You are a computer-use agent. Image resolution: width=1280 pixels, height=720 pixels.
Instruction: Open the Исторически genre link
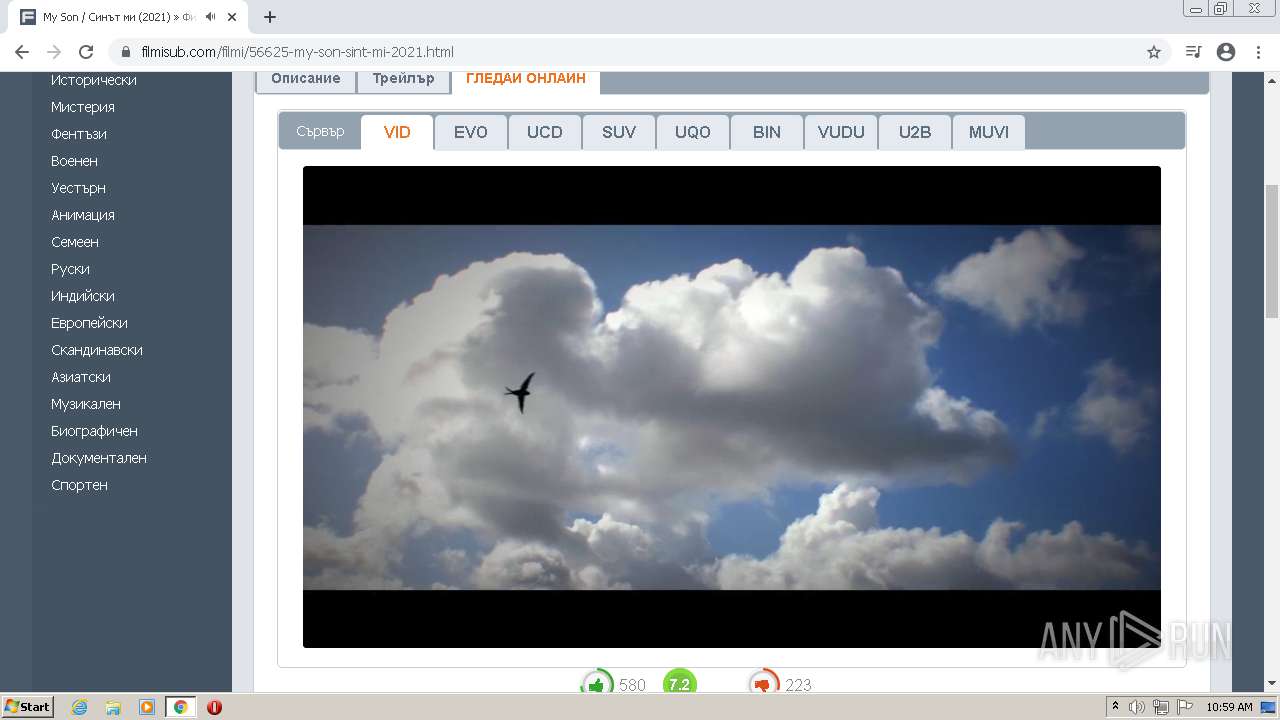[94, 80]
